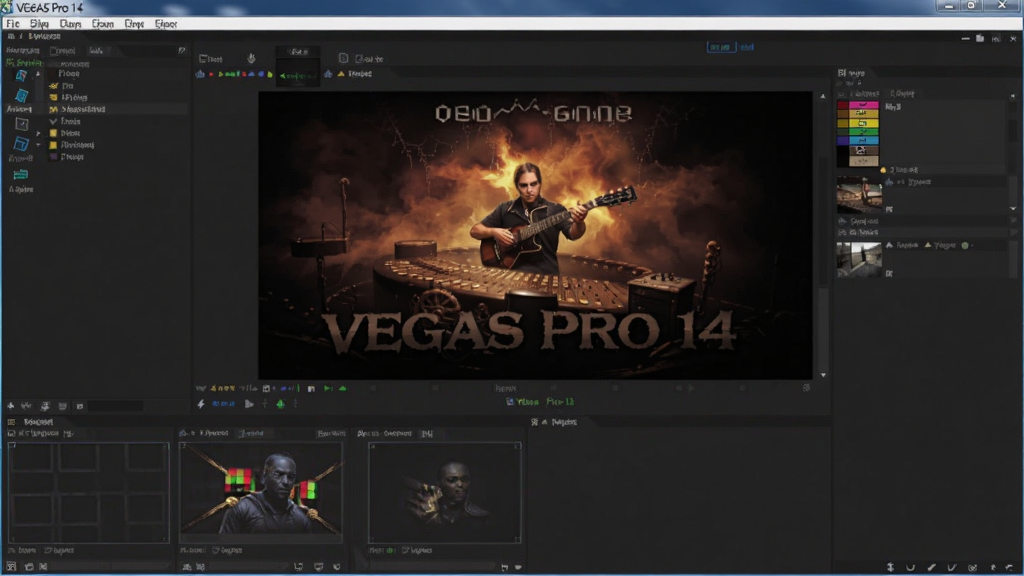The height and width of the screenshot is (576, 1024).
Task: Expand the top tree node arrow beside sidebar icons
Action: pos(38,74)
